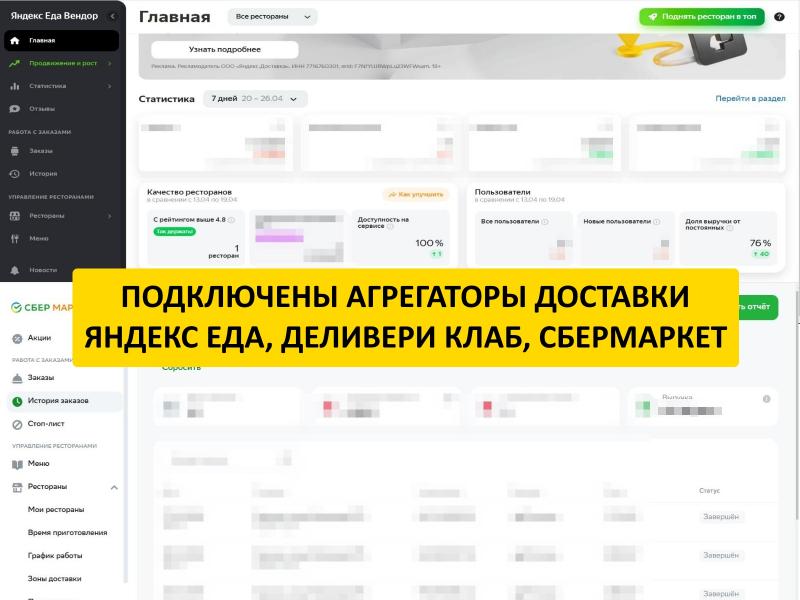Click the clock История icon
Screen dimensions: 800x600
pos(15,173)
